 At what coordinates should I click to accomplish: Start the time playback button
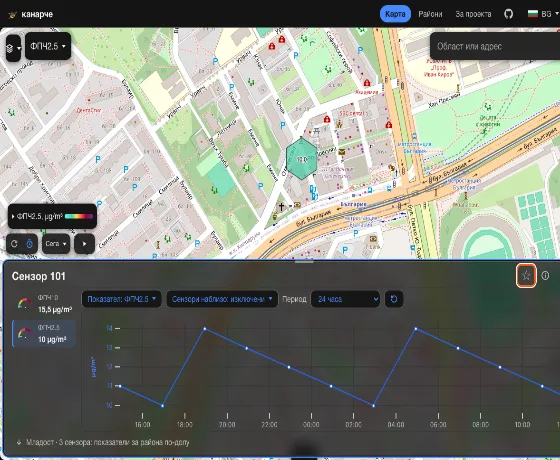point(85,244)
